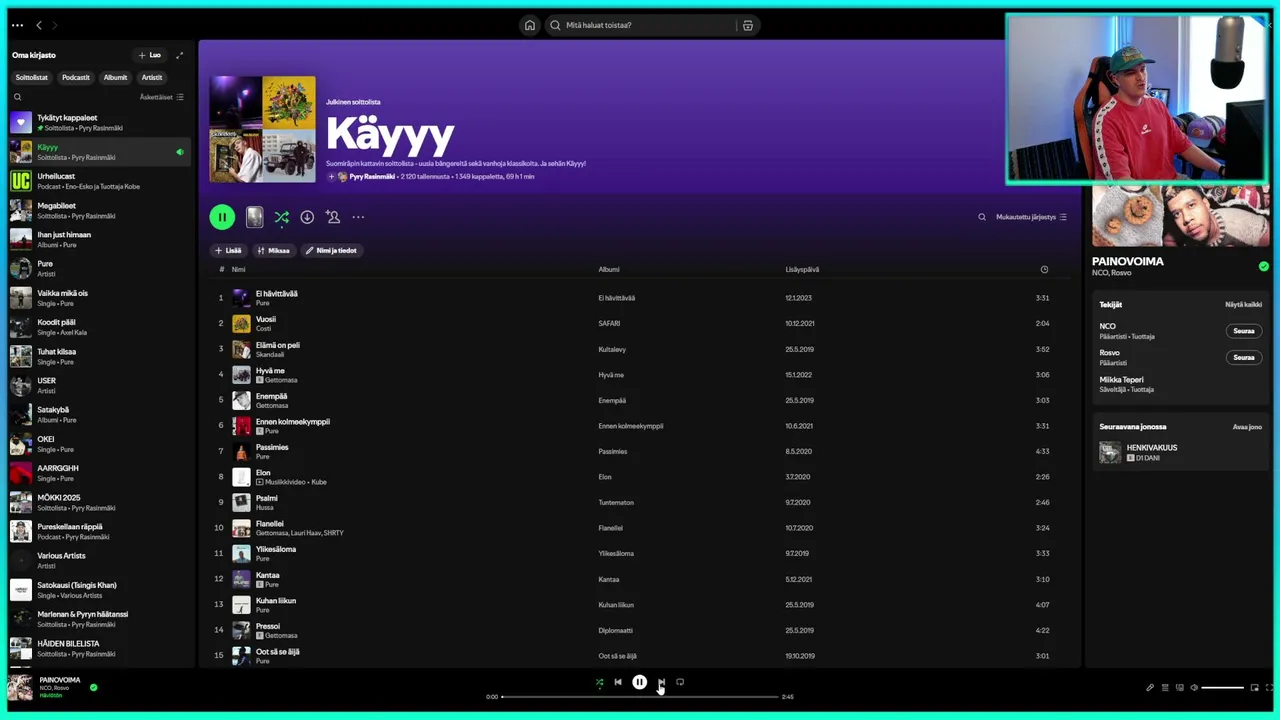Select the Podcastit filter chip
Viewport: 1280px width, 720px height.
tap(76, 77)
